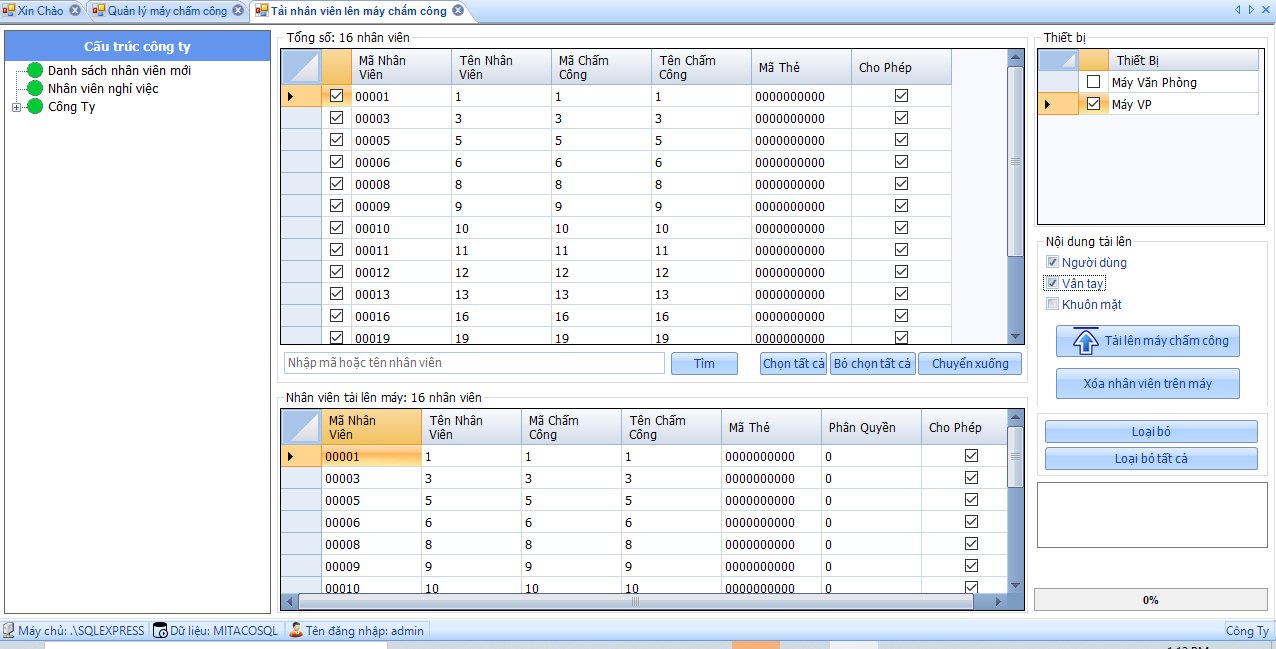Viewport: 1276px width, 649px height.
Task: Close the Xin Chào tab
Action: [x=75, y=11]
